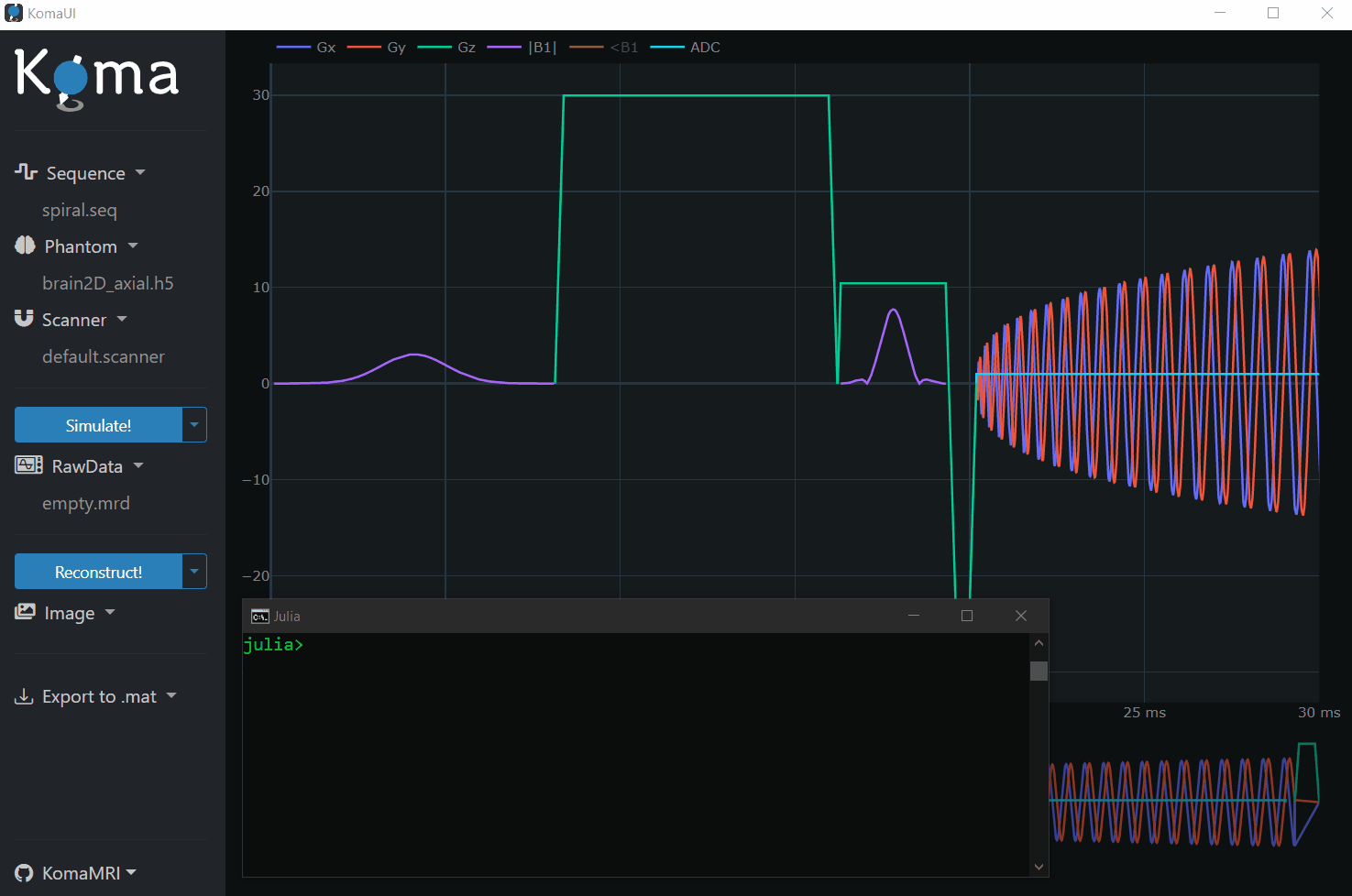Open the Reconstruct split-button dropdown arrow
This screenshot has height=896, width=1352.
coord(194,572)
